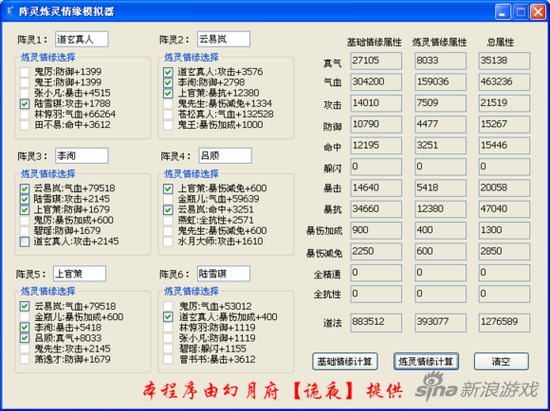The height and width of the screenshot is (411, 550).
Task: Click 暴伤减免 base field showing 2250
Action: point(376,251)
